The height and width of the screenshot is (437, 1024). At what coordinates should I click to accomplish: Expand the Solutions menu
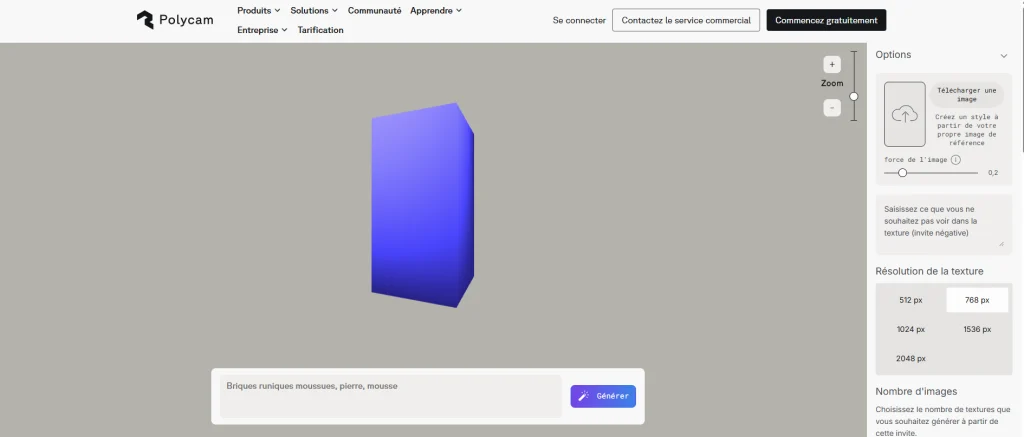coord(314,11)
